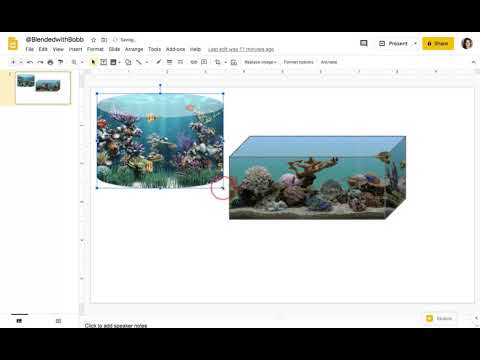The height and width of the screenshot is (360, 480).
Task: Click the Format options button
Action: (298, 62)
